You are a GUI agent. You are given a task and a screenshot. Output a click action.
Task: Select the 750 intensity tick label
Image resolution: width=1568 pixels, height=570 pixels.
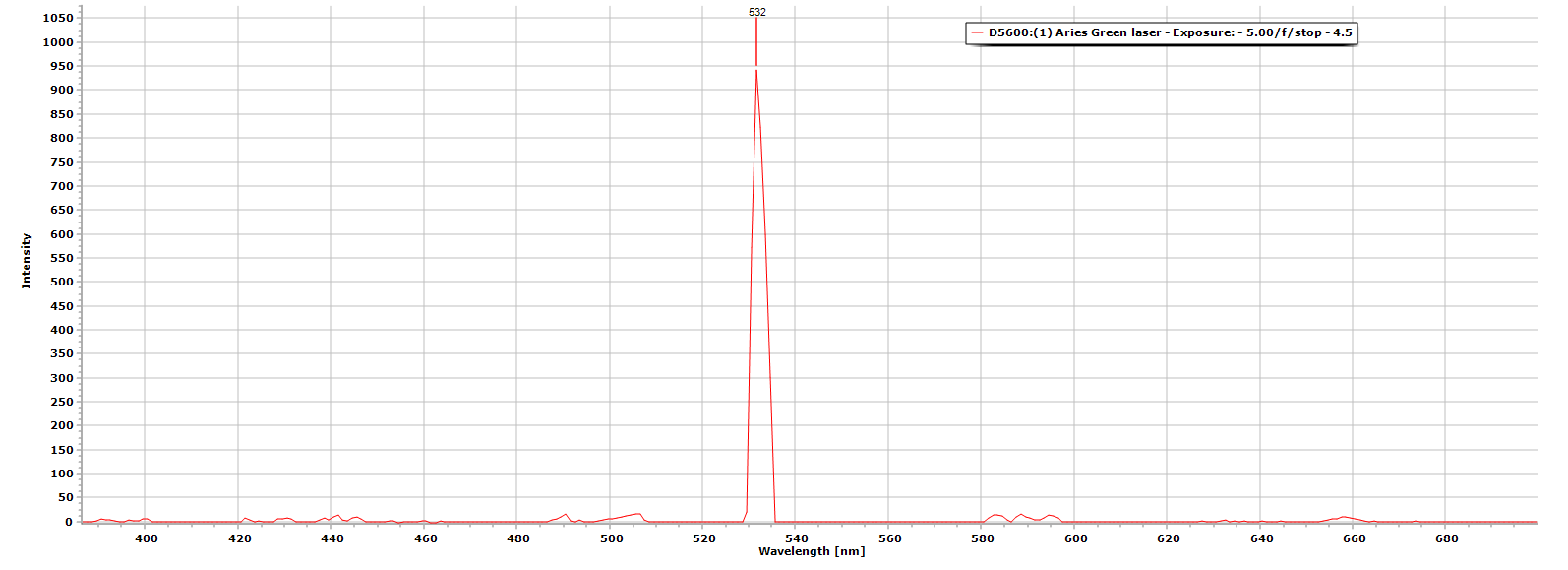click(x=62, y=162)
